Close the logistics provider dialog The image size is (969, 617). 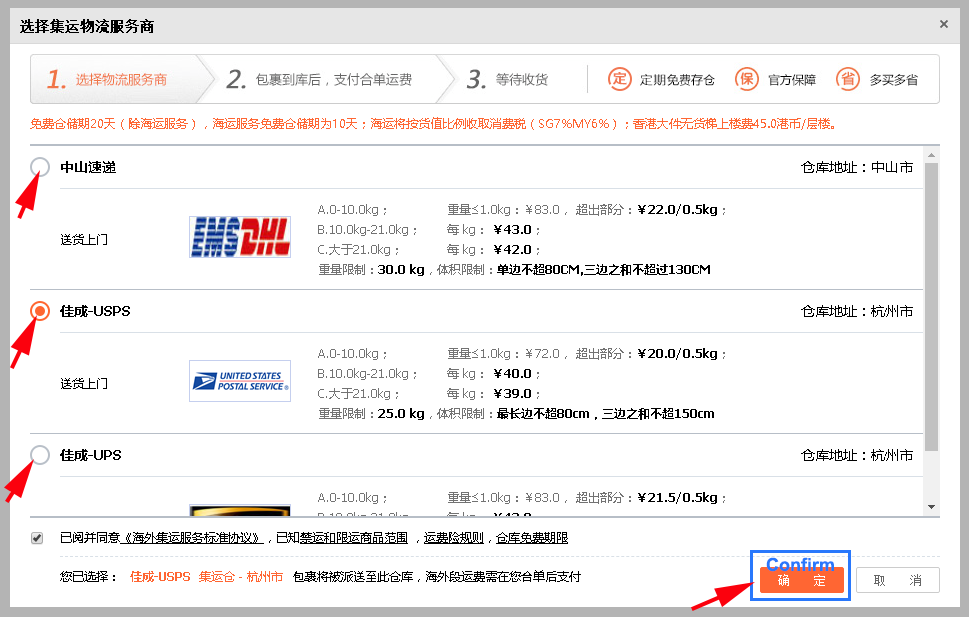click(943, 24)
